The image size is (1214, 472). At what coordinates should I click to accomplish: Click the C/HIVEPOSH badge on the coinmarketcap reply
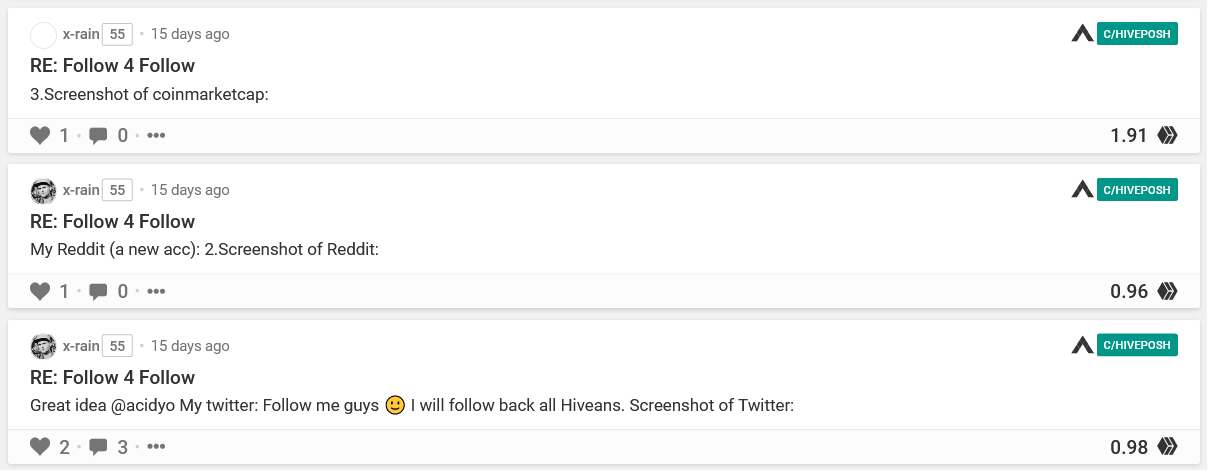[x=1136, y=33]
